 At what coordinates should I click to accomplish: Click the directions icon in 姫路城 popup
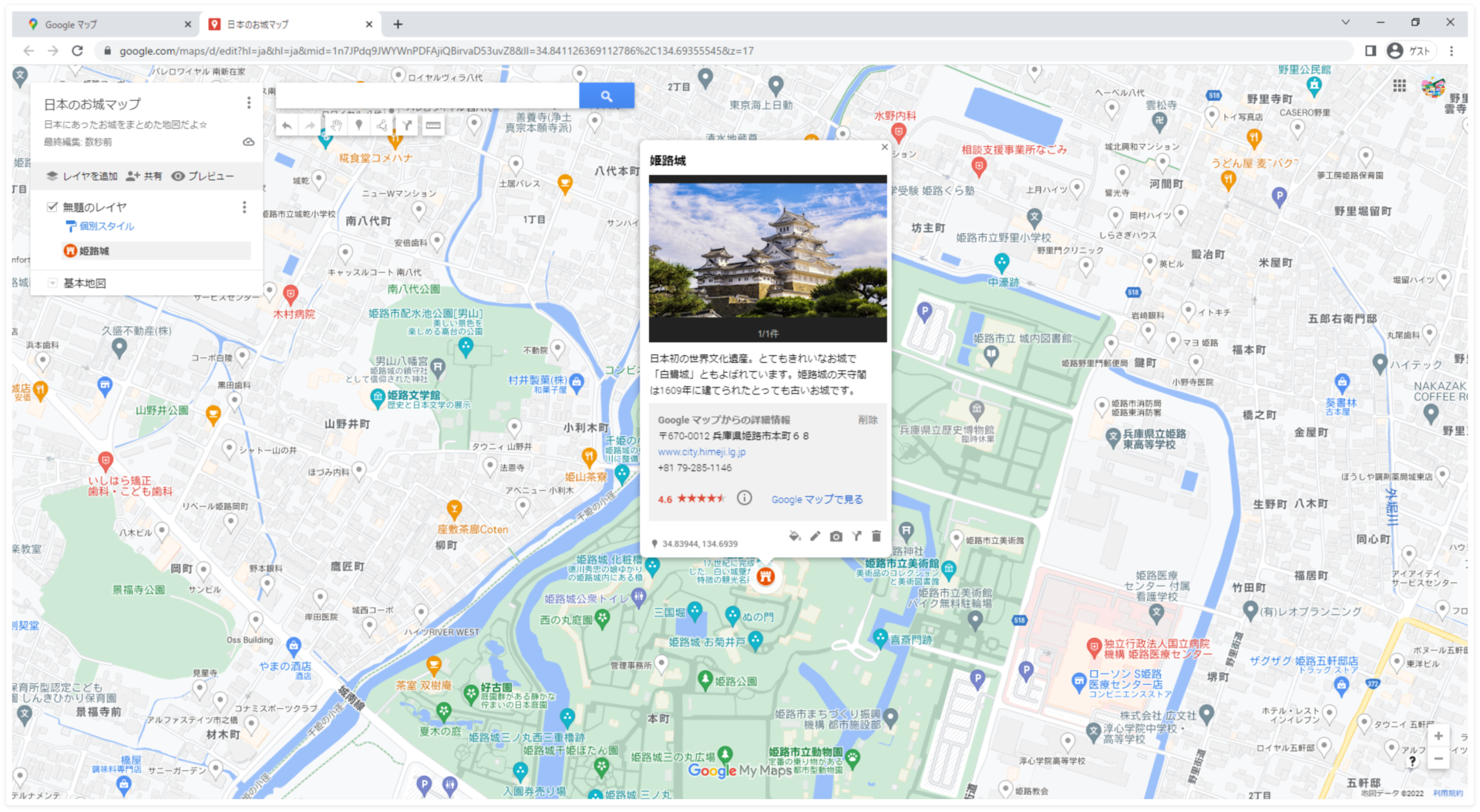[856, 536]
